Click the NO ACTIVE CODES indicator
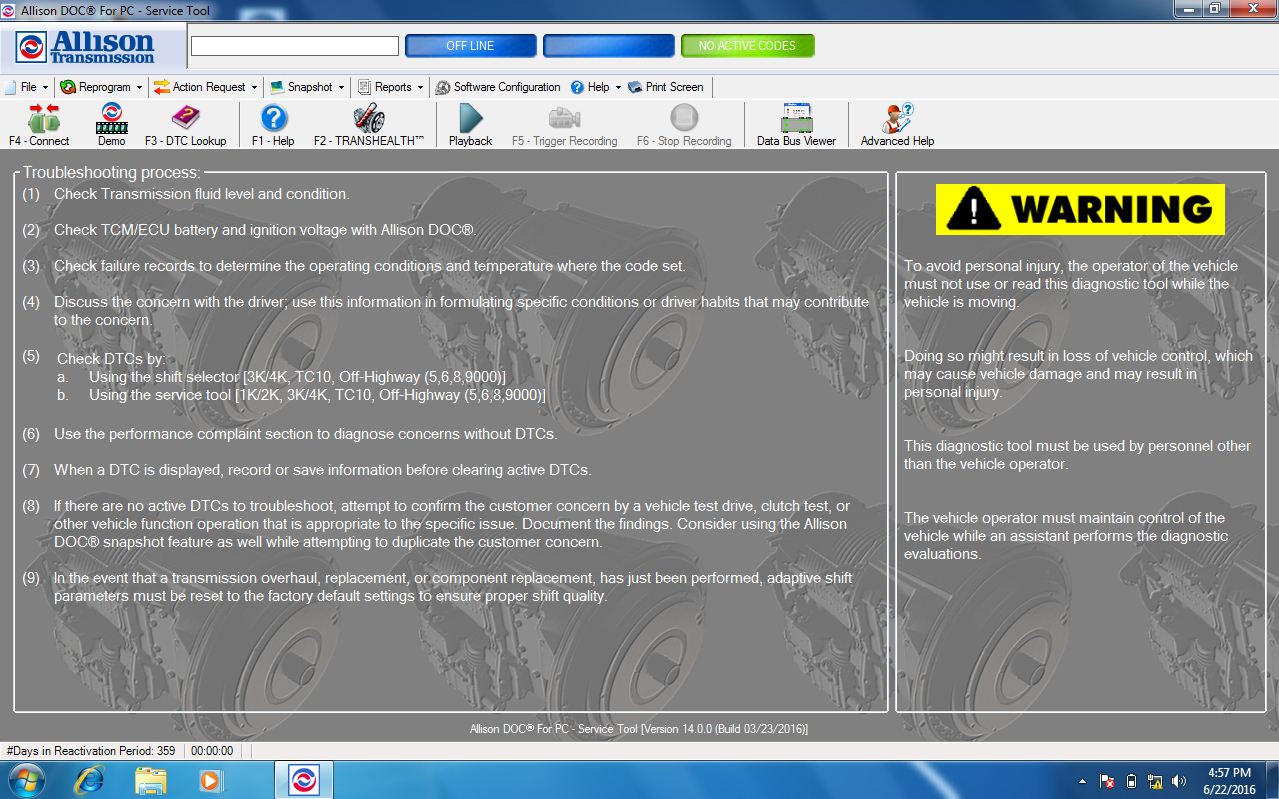This screenshot has width=1279, height=799. [747, 46]
